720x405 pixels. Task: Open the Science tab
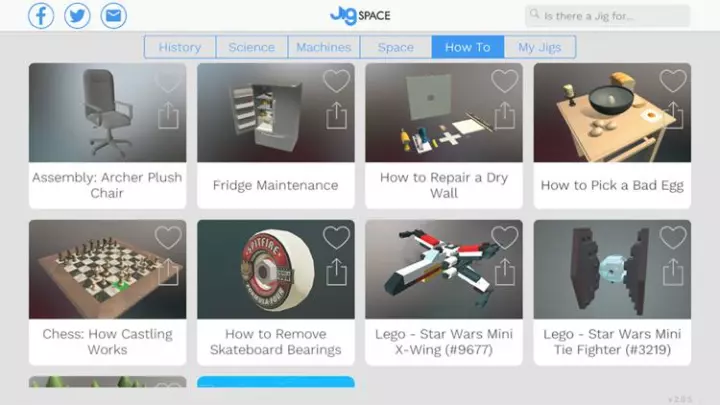252,47
